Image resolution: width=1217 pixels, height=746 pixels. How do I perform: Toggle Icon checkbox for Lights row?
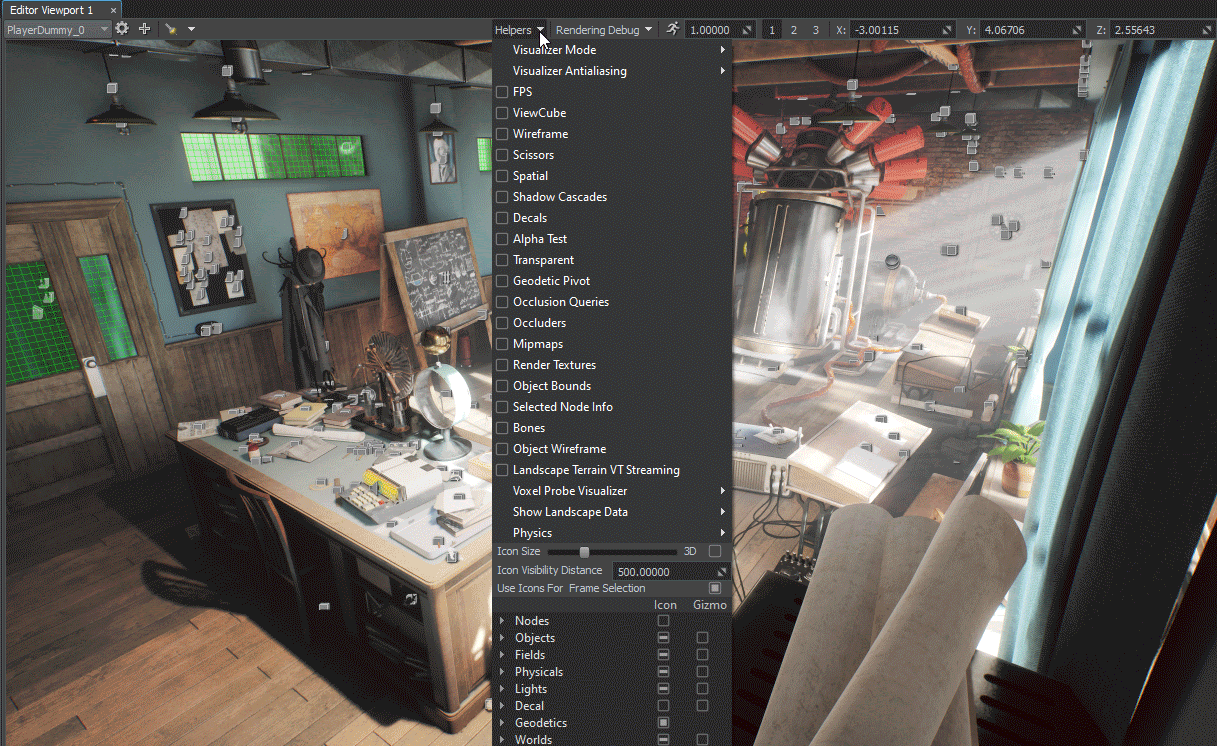point(663,689)
